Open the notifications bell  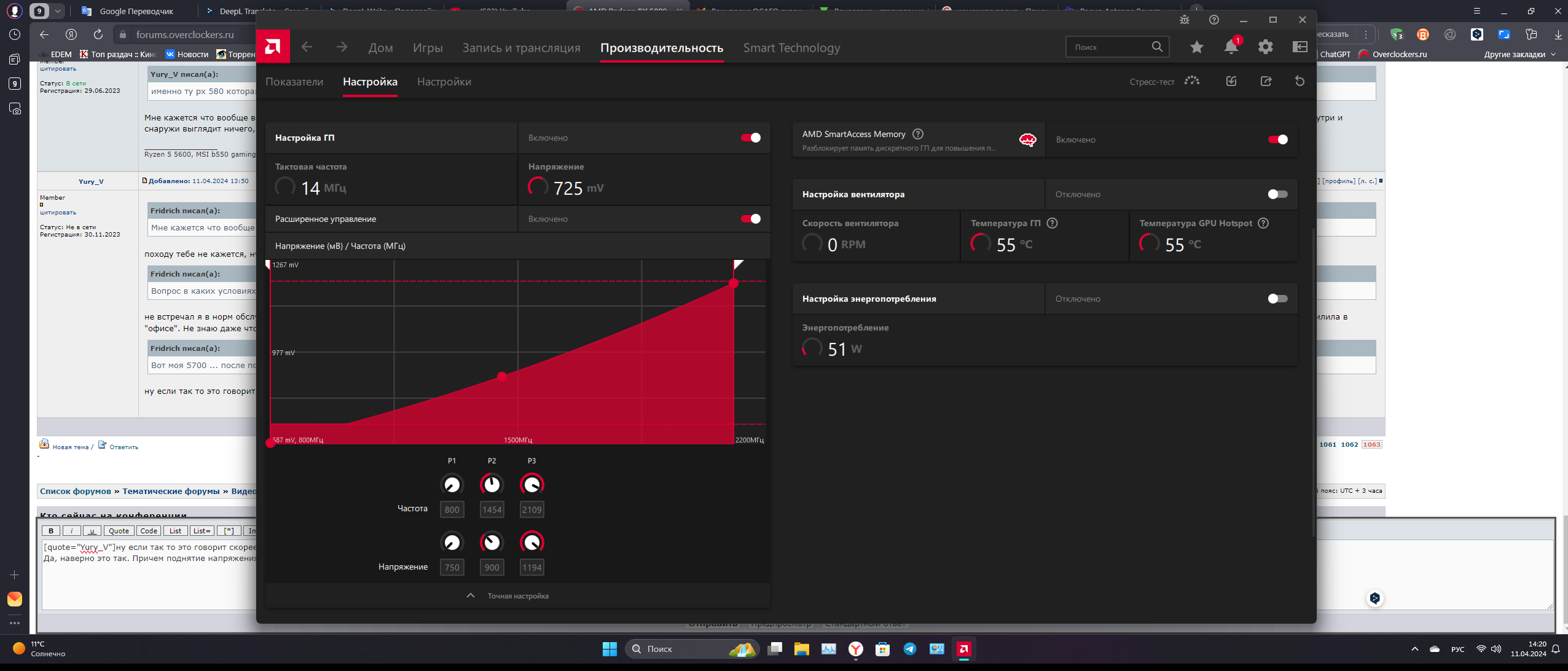click(x=1231, y=47)
